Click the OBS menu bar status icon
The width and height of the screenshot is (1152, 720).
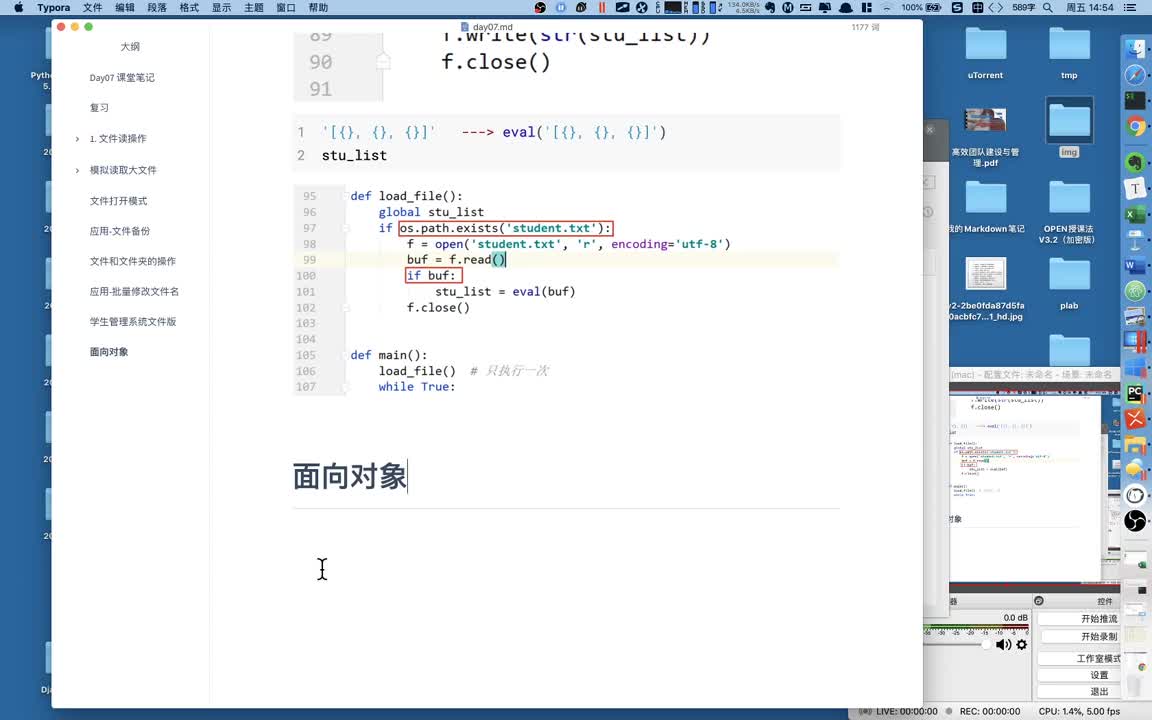(540, 7)
